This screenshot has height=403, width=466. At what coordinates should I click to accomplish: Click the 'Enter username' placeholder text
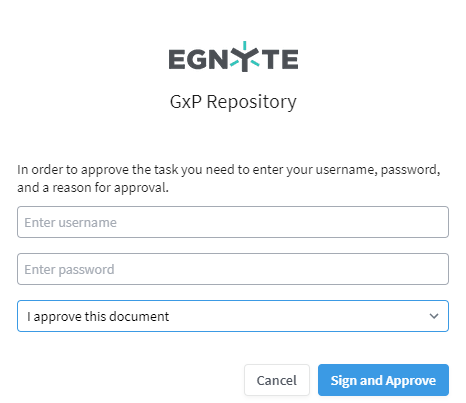tap(70, 222)
